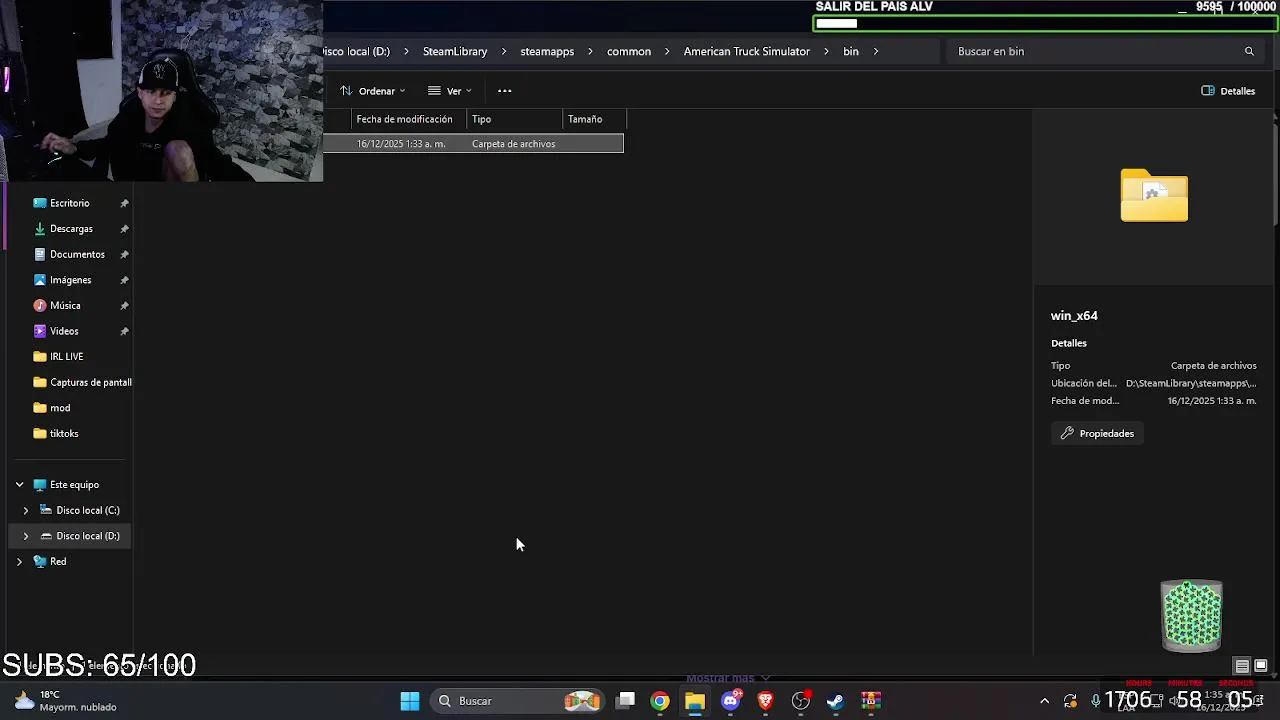The height and width of the screenshot is (720, 1280).
Task: Go to steamapps in breadcrumb
Action: [547, 51]
